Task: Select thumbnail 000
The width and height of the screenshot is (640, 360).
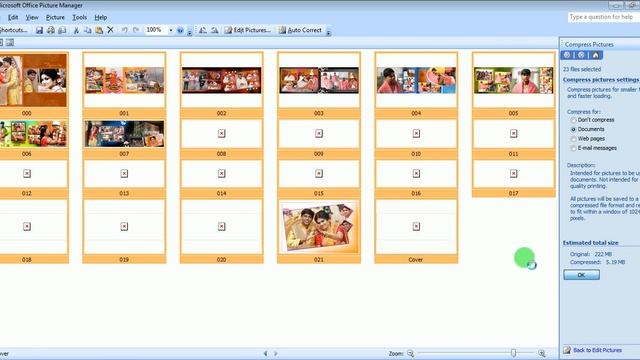Action: 33,85
